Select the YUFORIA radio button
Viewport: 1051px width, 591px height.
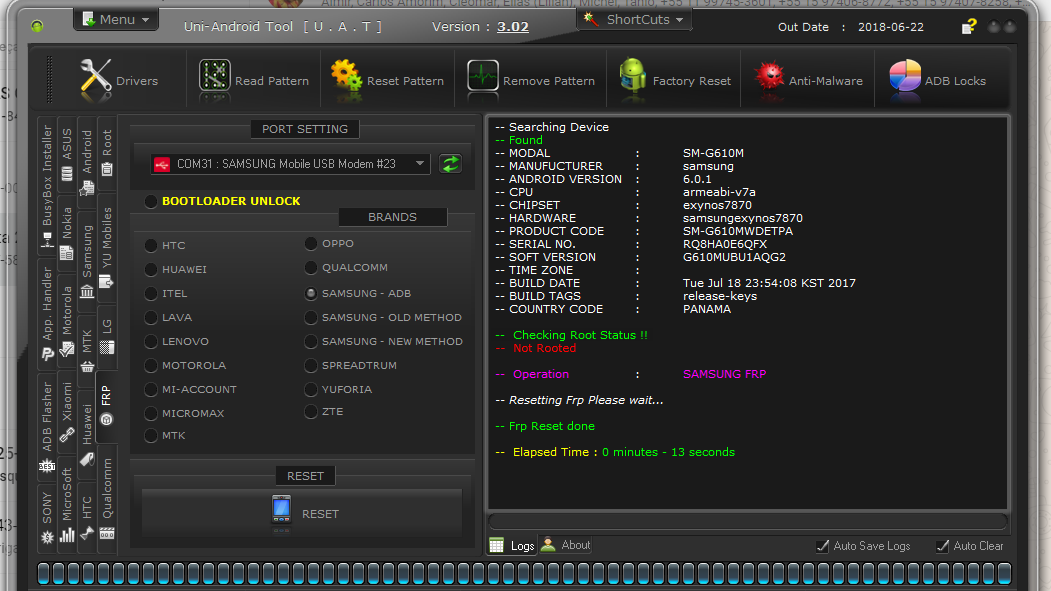[x=311, y=389]
